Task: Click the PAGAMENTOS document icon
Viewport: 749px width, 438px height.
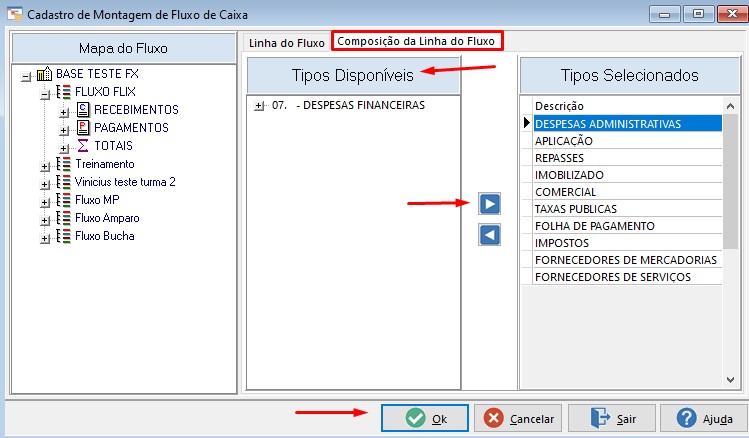Action: 83,128
